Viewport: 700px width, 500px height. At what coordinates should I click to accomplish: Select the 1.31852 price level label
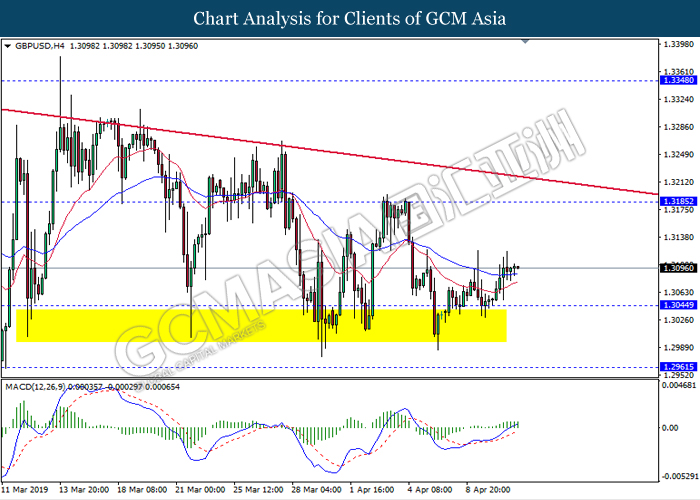[678, 202]
